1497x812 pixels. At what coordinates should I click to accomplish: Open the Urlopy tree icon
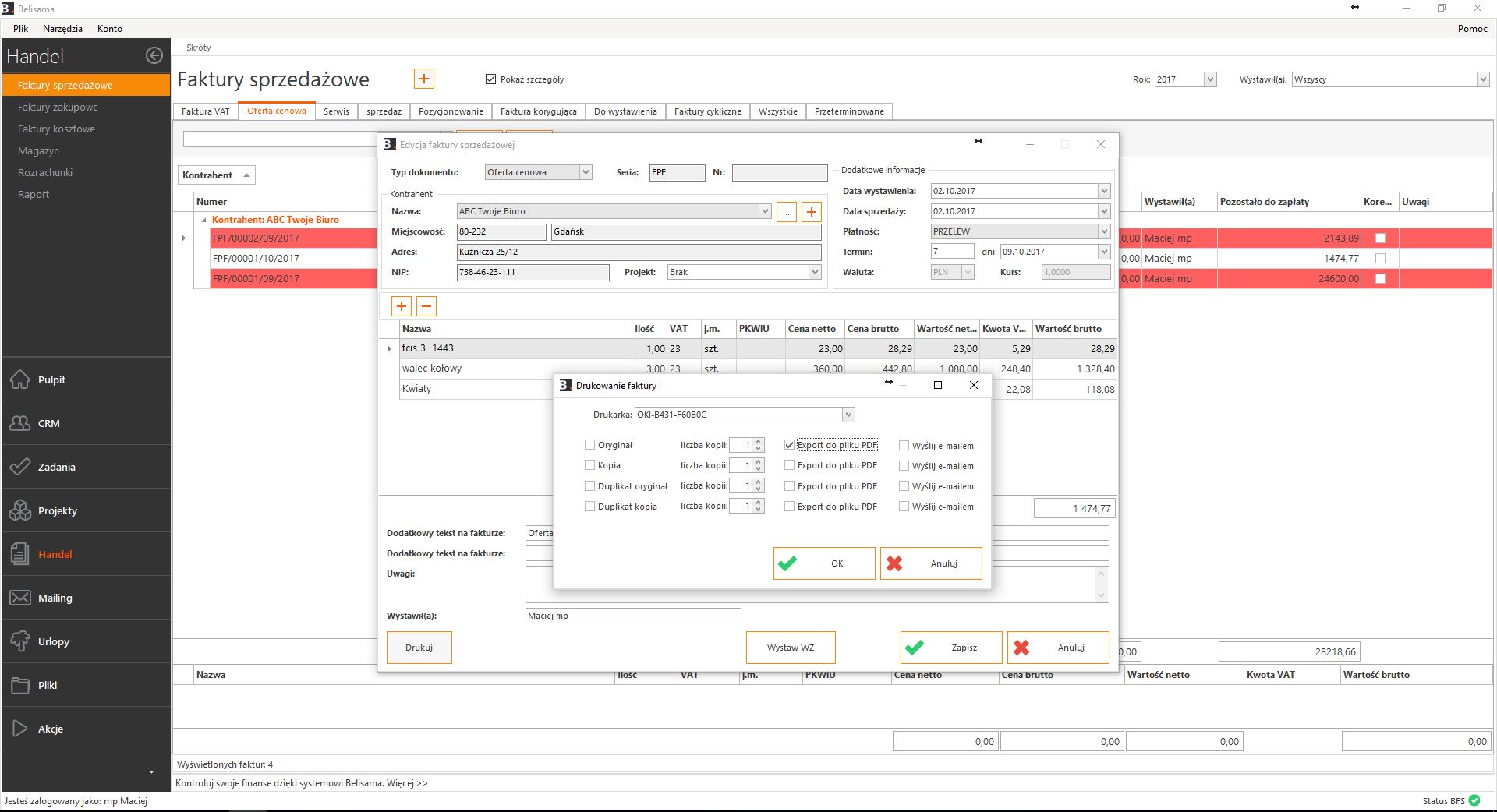[20, 641]
